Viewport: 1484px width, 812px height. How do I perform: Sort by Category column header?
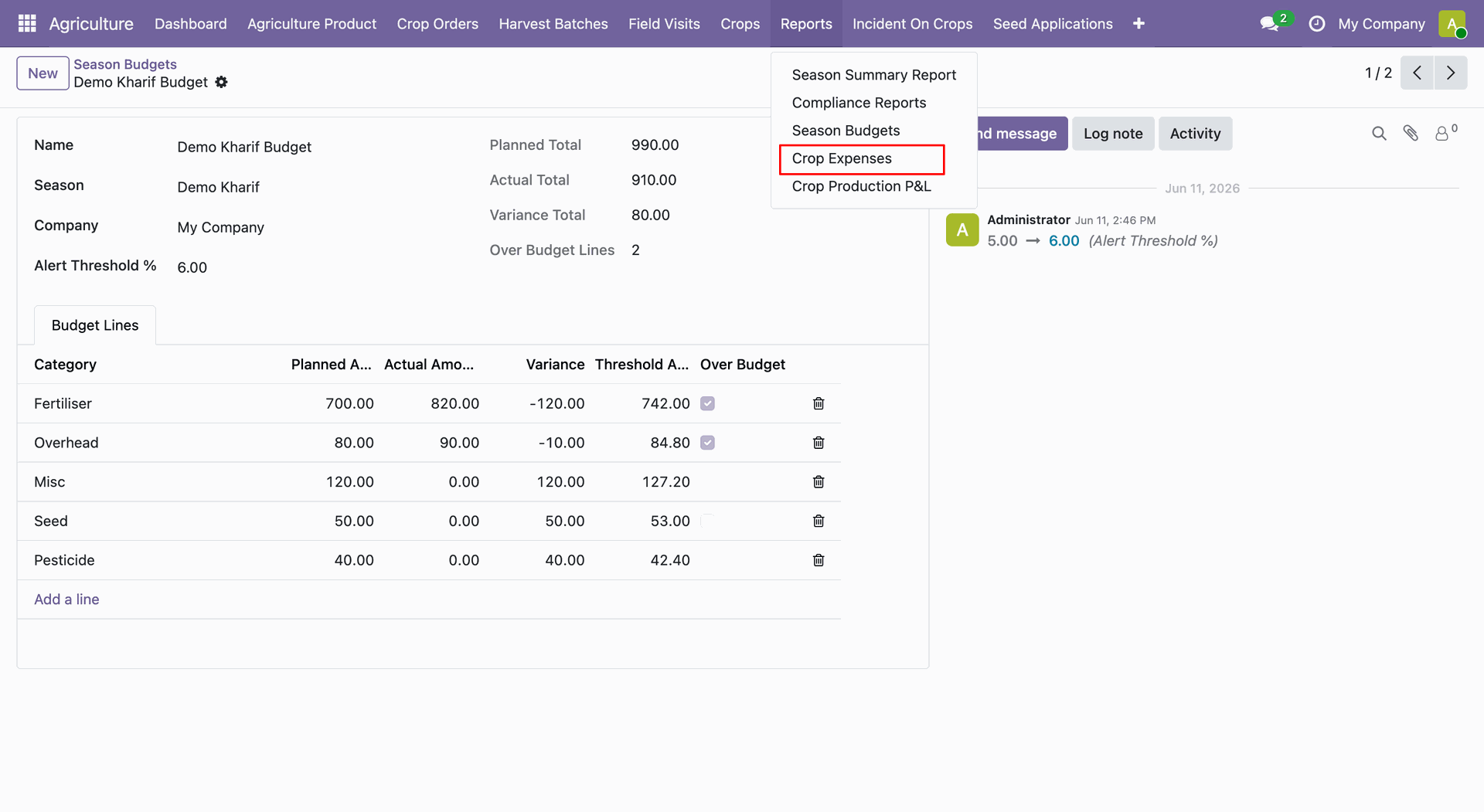point(65,365)
